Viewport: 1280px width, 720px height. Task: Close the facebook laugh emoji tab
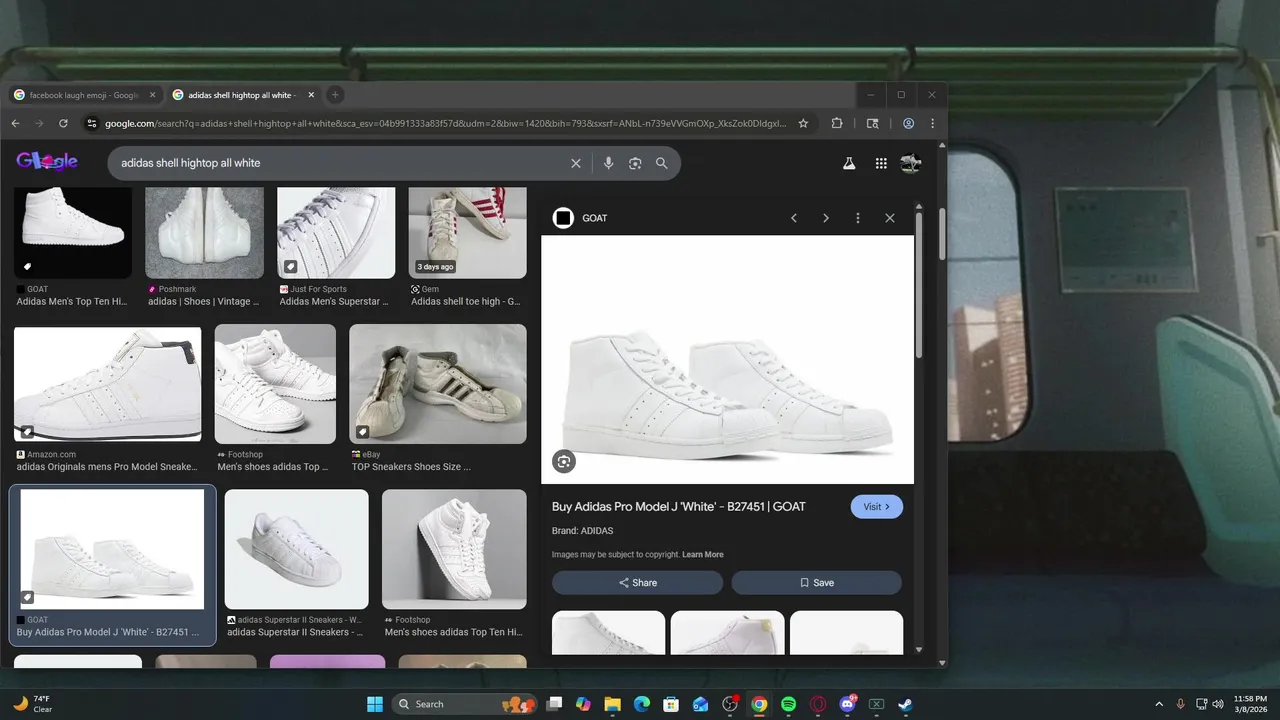[x=153, y=95]
